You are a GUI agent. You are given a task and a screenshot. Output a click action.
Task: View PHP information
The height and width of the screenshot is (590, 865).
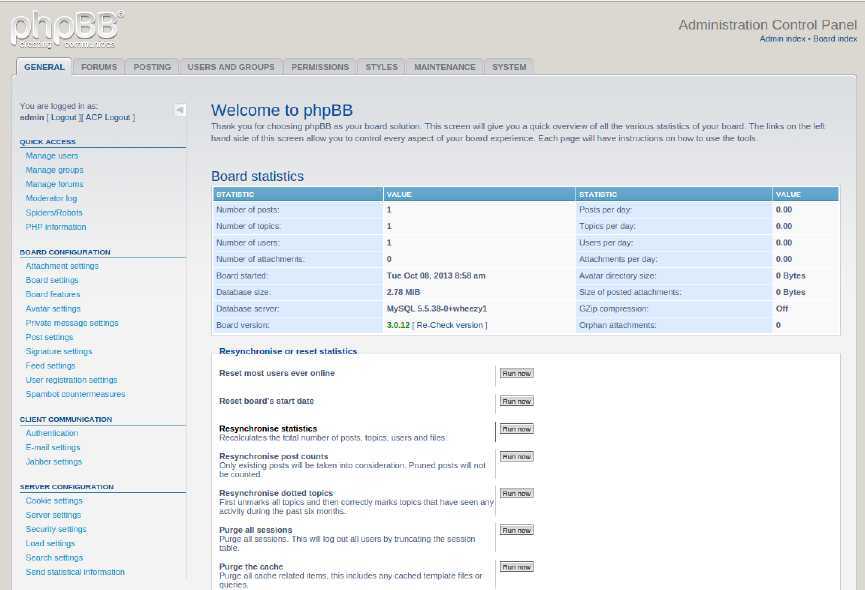(x=55, y=227)
